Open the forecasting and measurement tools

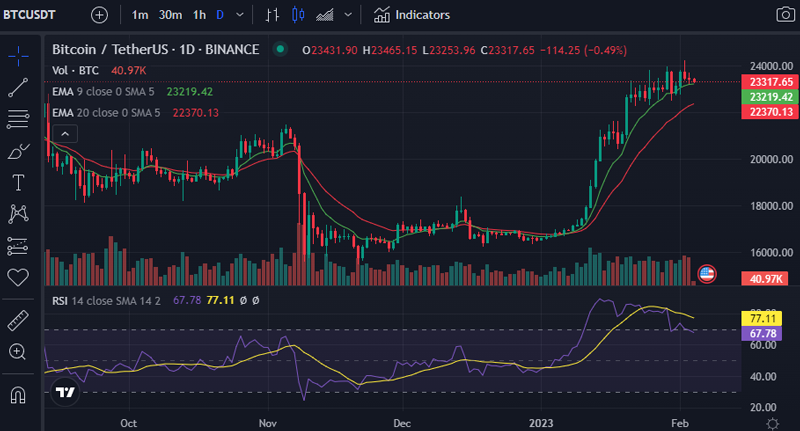[x=18, y=246]
